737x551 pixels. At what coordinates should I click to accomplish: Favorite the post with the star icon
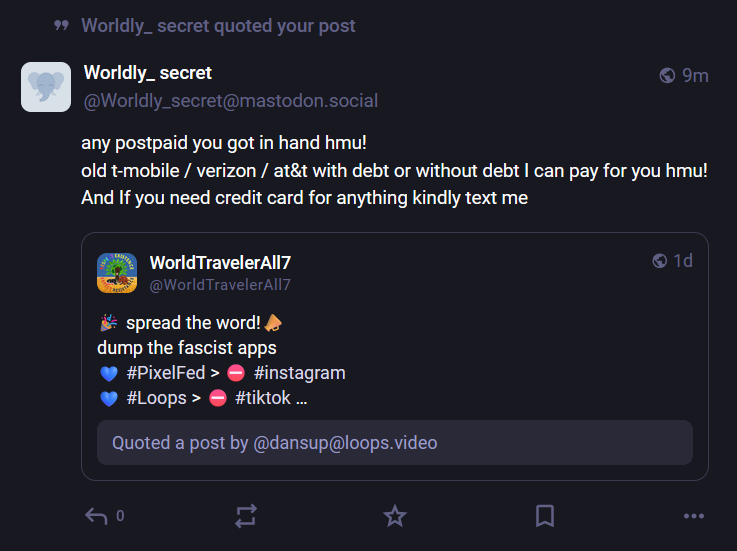(395, 516)
